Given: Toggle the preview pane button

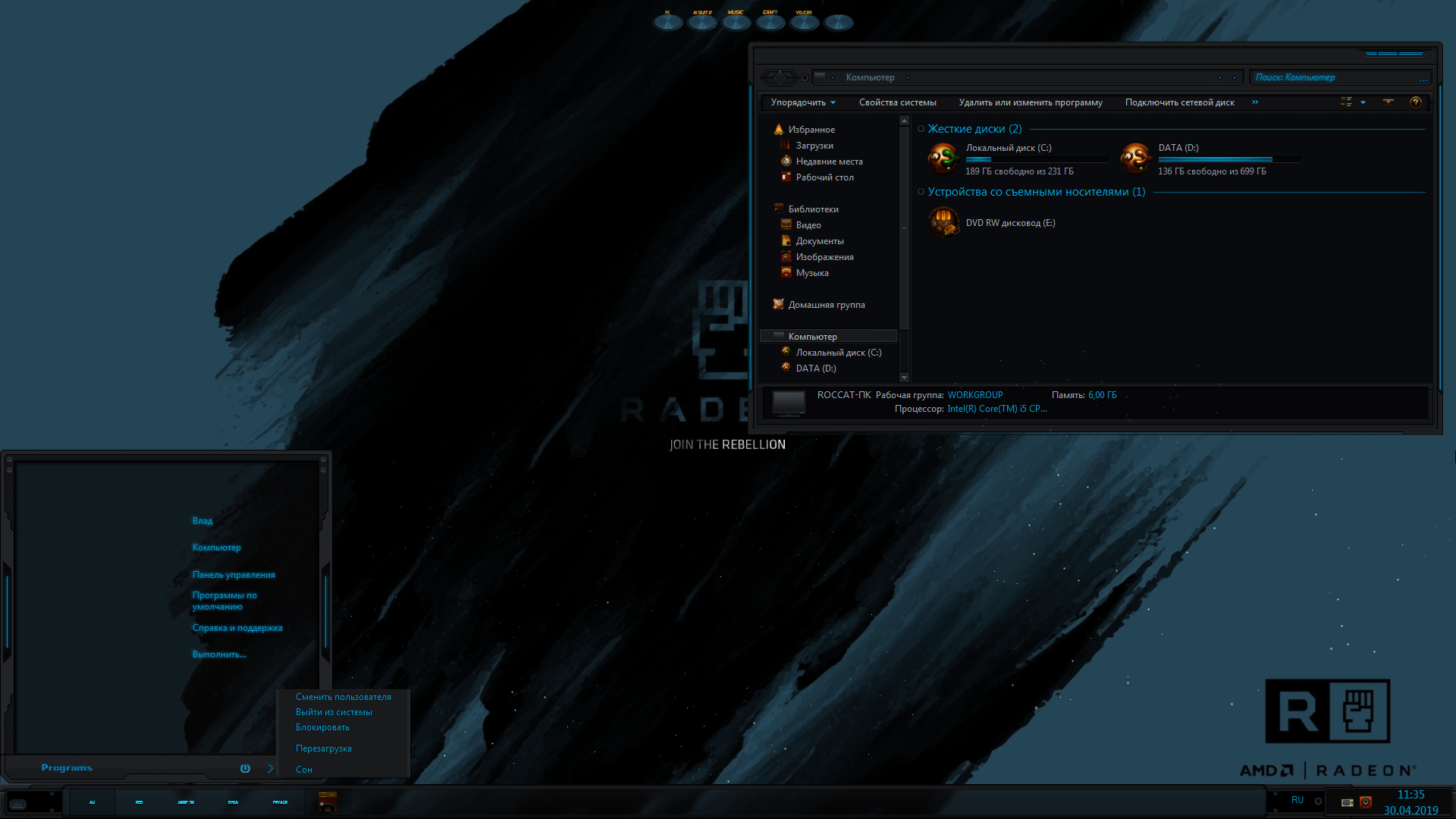Looking at the screenshot, I should click(1389, 102).
